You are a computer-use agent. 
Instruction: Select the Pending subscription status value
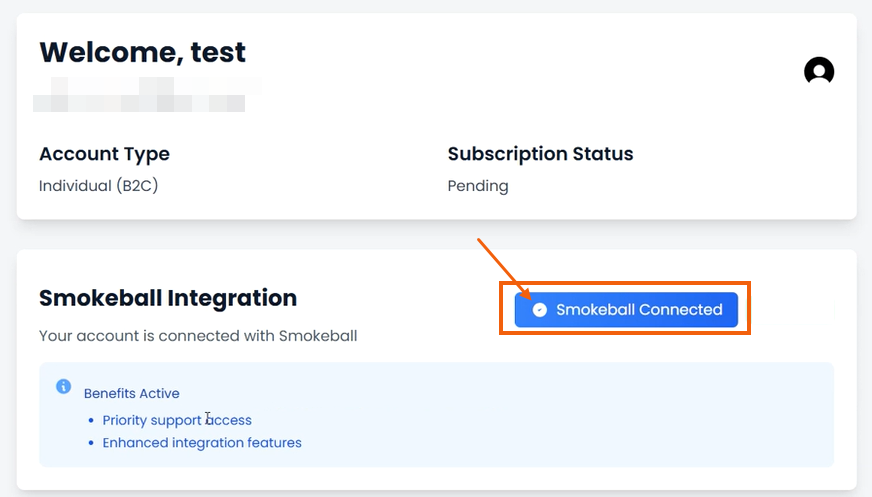(478, 186)
